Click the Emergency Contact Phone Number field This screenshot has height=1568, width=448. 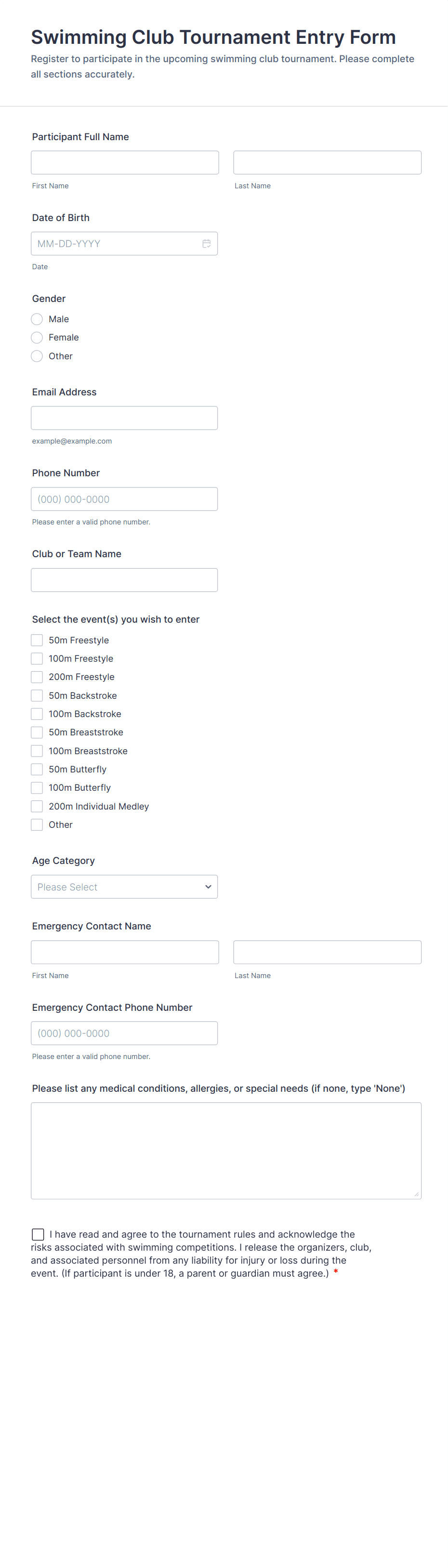pyautogui.click(x=124, y=1033)
